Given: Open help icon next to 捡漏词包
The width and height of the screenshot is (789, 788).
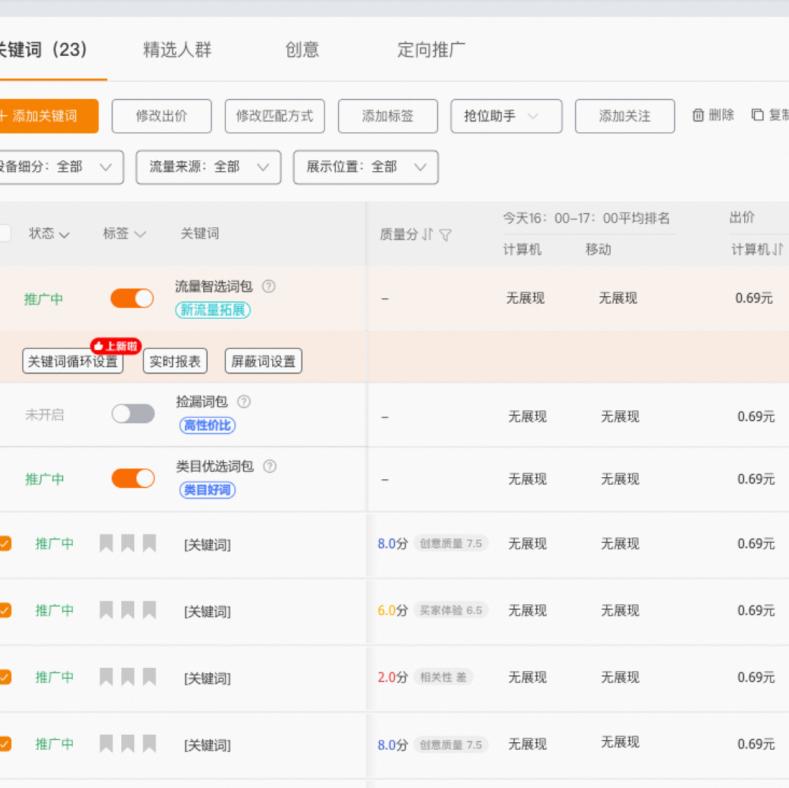Looking at the screenshot, I should click(x=244, y=402).
